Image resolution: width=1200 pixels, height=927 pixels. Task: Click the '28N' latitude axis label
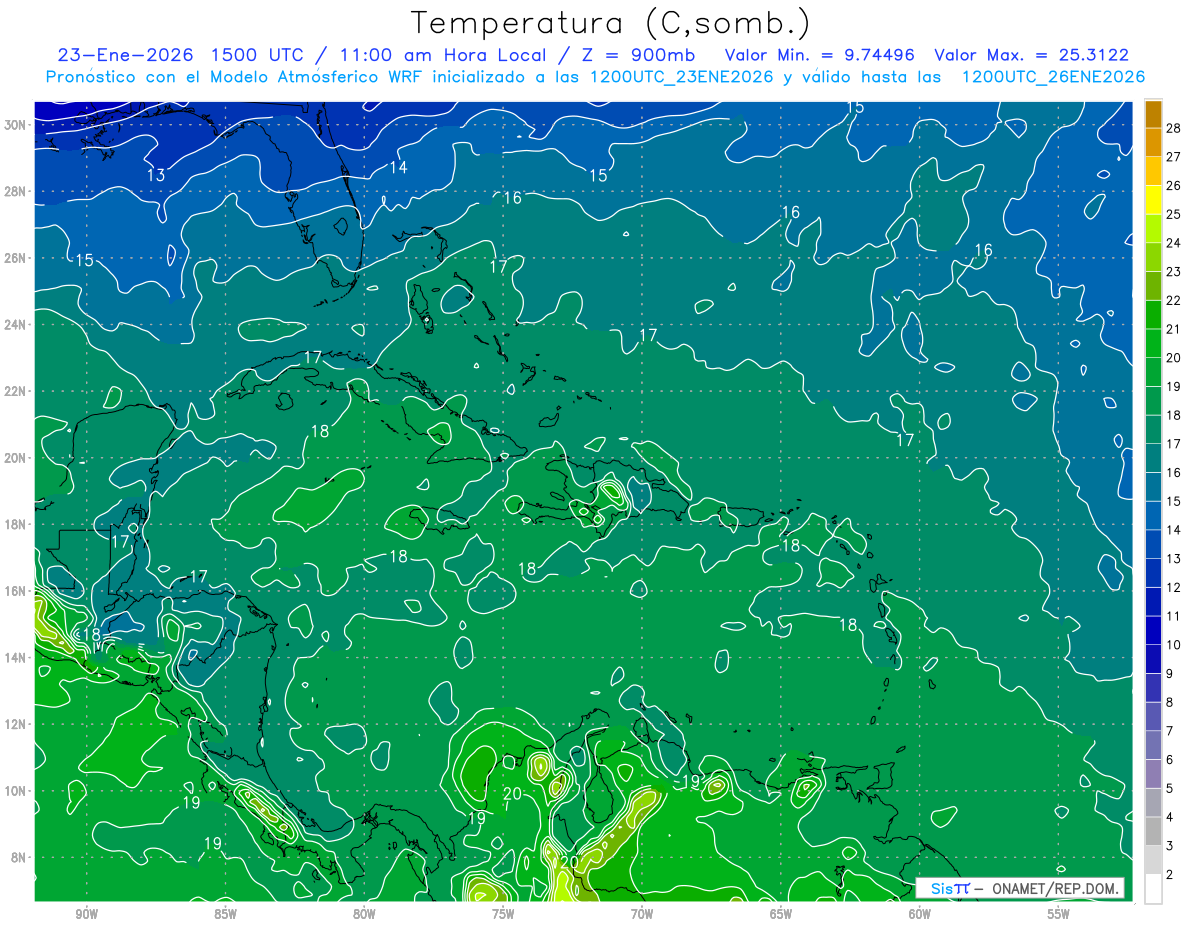pos(16,191)
